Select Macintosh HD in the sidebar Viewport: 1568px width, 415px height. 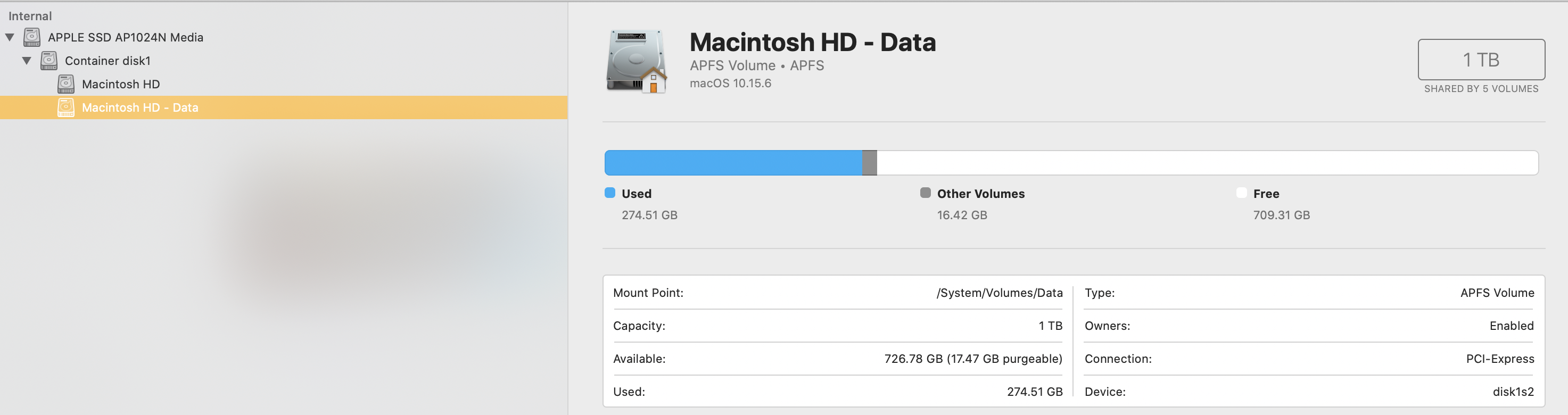tap(120, 84)
